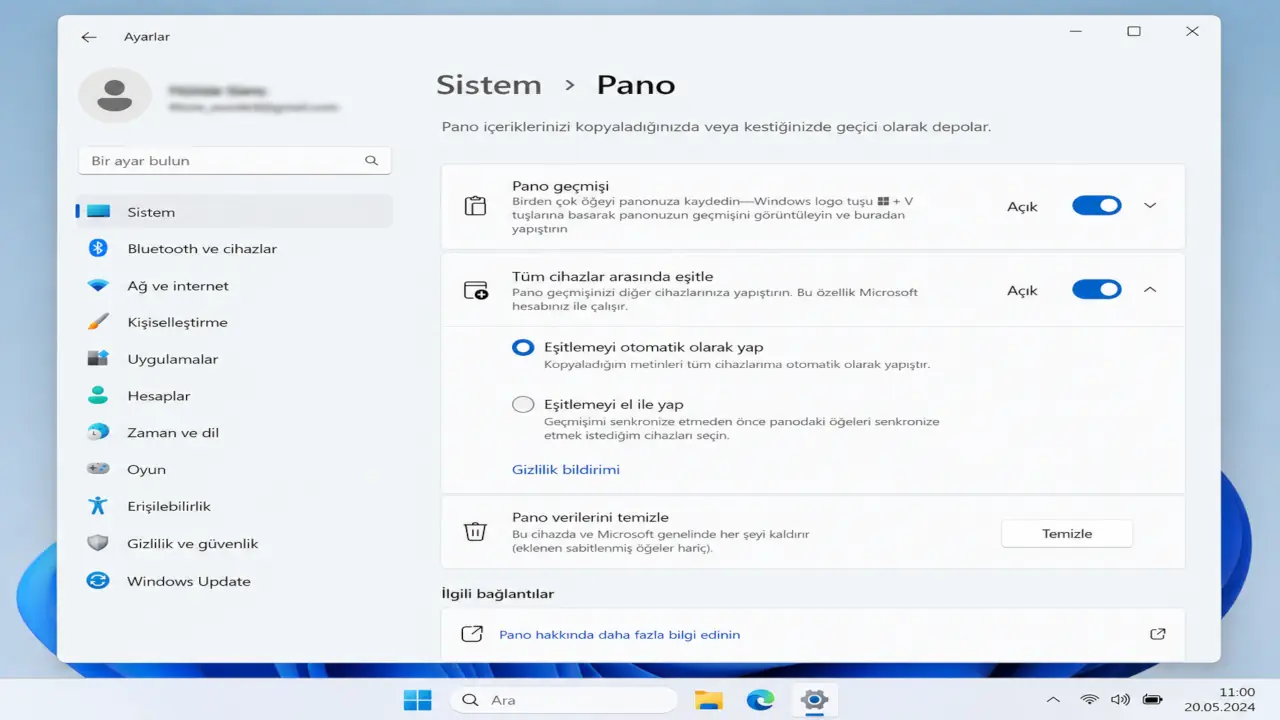Click the Sistem monitor icon in sidebar

(98, 212)
